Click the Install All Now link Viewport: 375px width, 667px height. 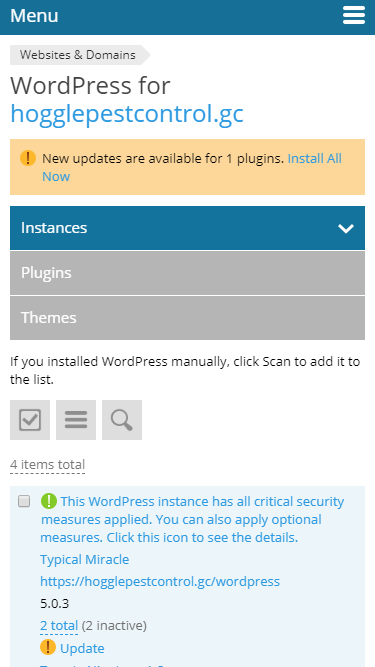[x=192, y=167]
